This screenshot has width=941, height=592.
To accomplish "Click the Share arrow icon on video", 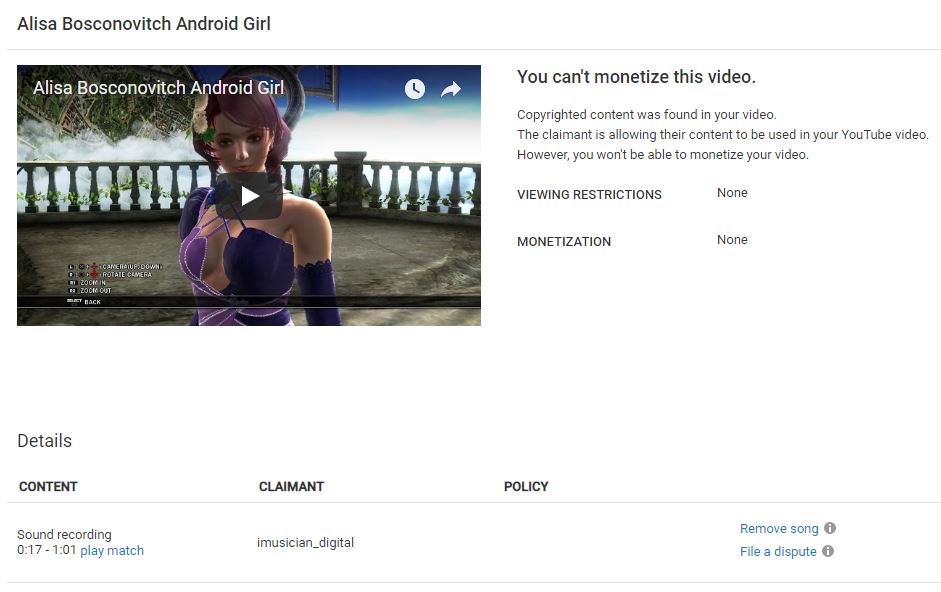I will point(451,89).
